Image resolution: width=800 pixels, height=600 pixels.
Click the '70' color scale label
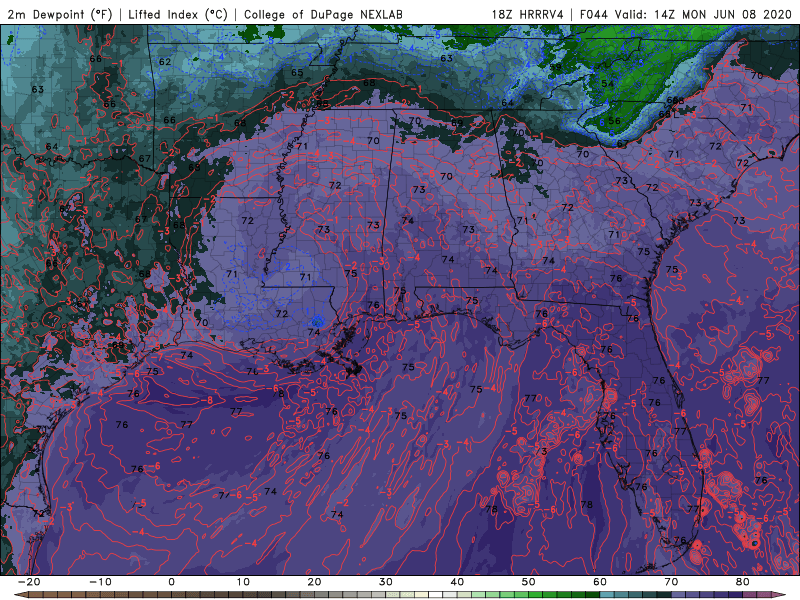pyautogui.click(x=671, y=582)
